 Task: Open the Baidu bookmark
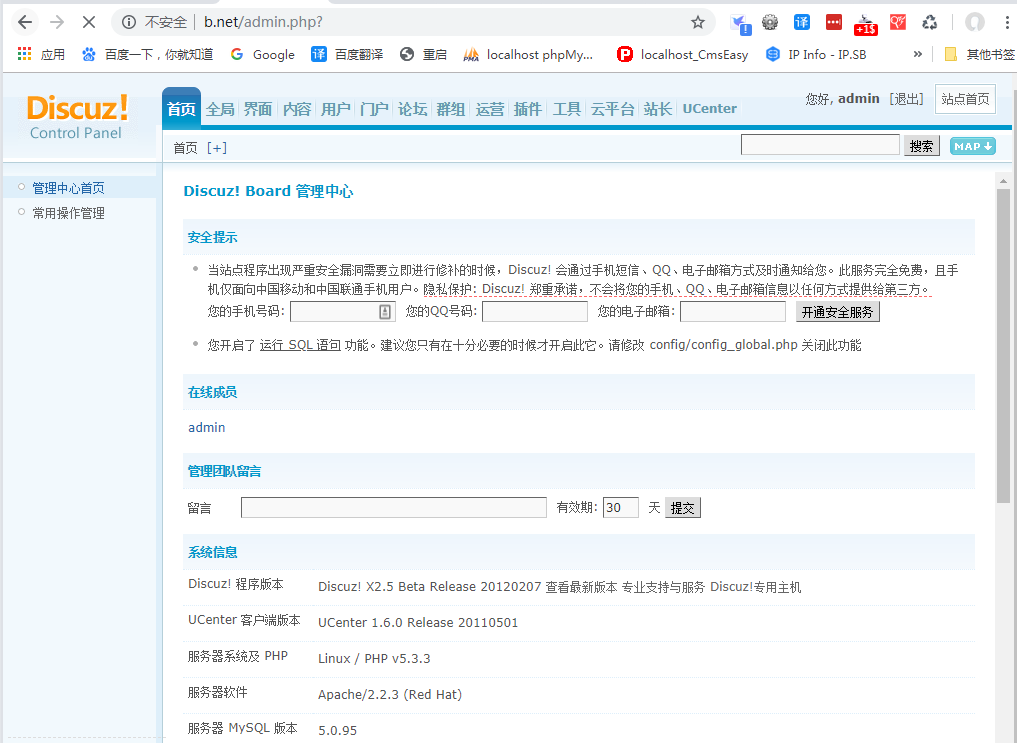(x=147, y=54)
